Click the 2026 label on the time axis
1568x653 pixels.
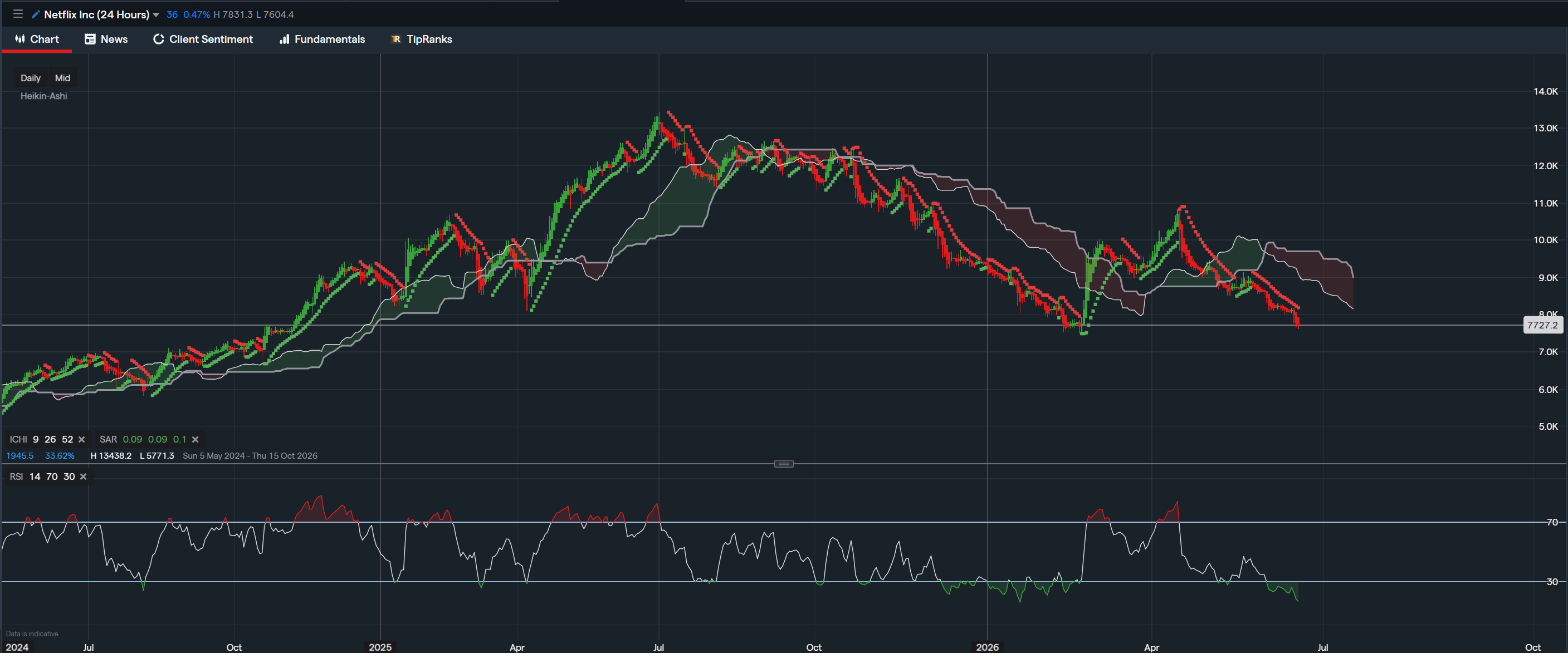(986, 647)
